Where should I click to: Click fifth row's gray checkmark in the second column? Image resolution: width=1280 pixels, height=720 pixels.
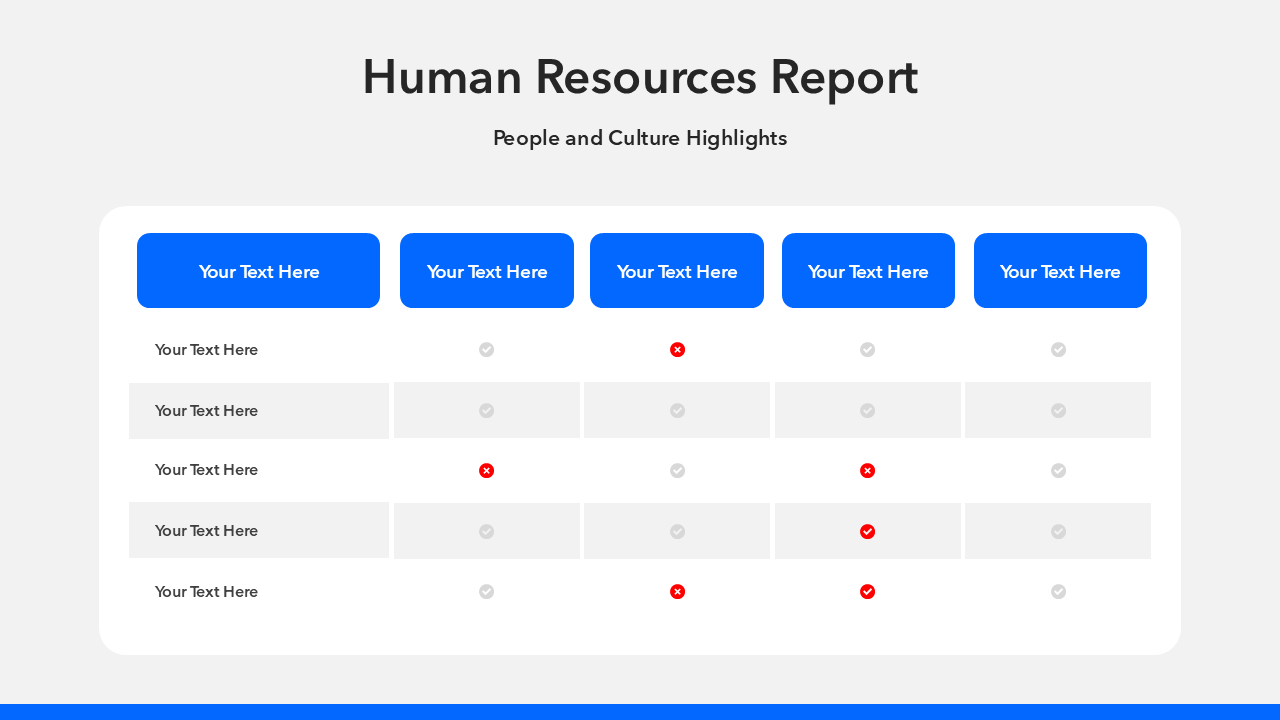pos(486,591)
